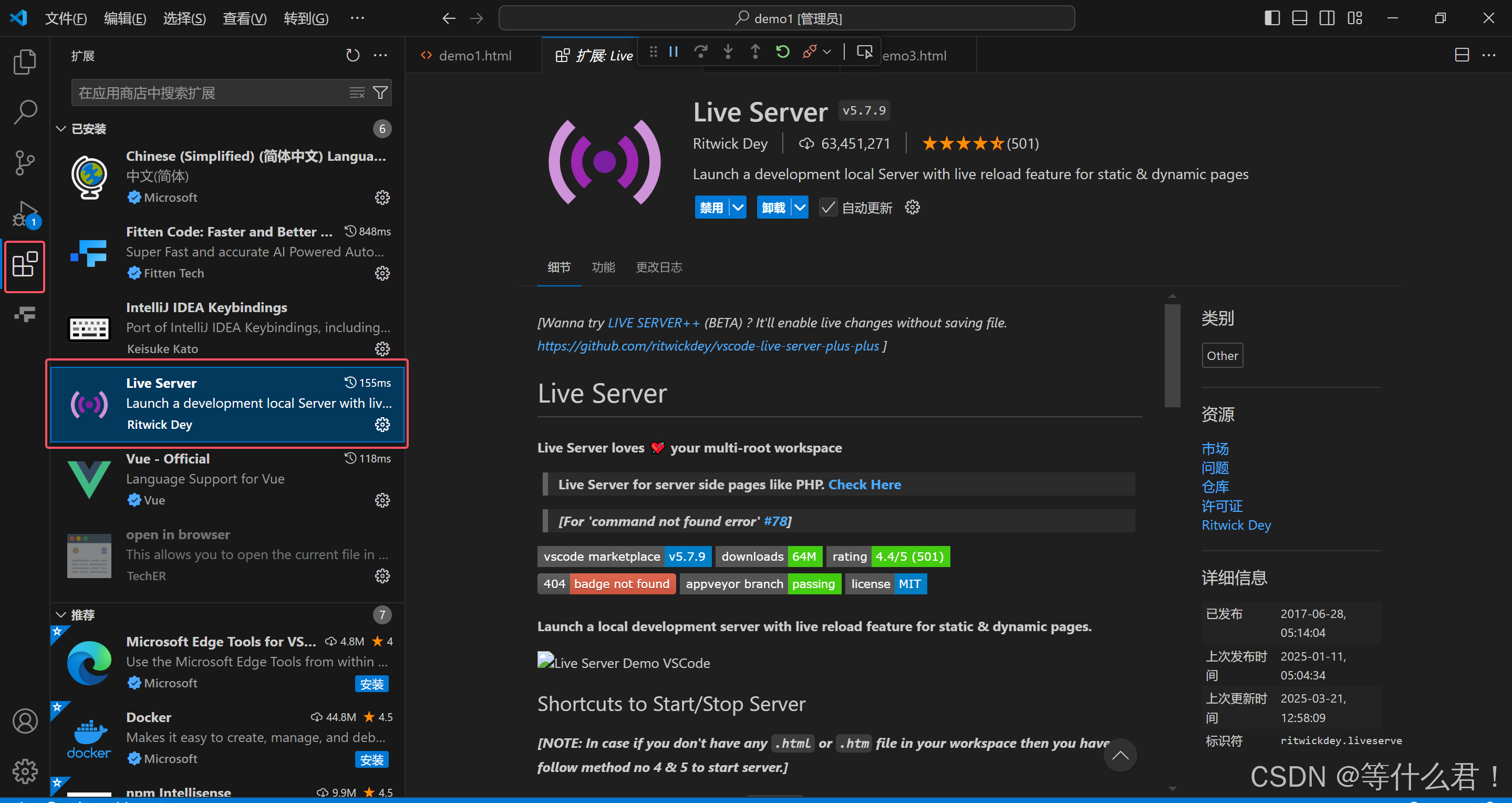The height and width of the screenshot is (803, 1512).
Task: Open Run and Debug view
Action: (x=25, y=214)
